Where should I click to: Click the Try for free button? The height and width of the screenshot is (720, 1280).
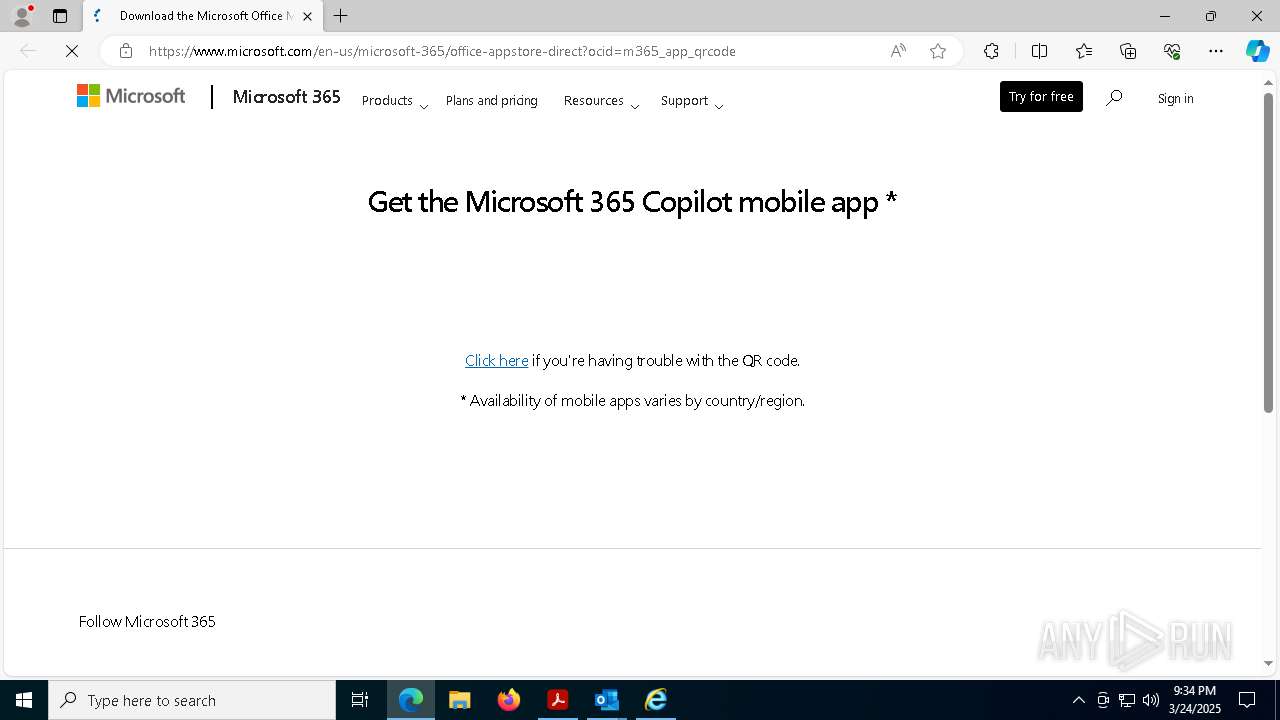(1041, 97)
